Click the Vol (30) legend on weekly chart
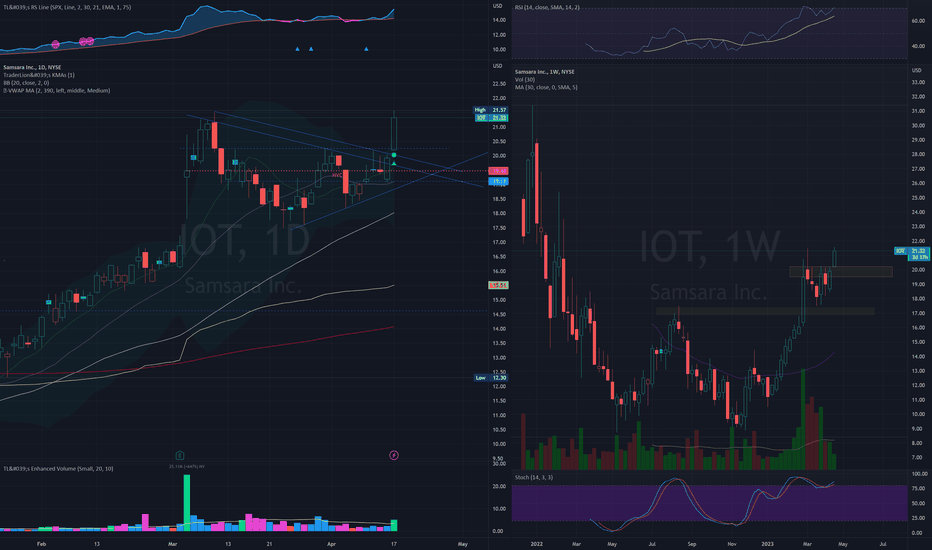This screenshot has width=932, height=550. coord(524,79)
